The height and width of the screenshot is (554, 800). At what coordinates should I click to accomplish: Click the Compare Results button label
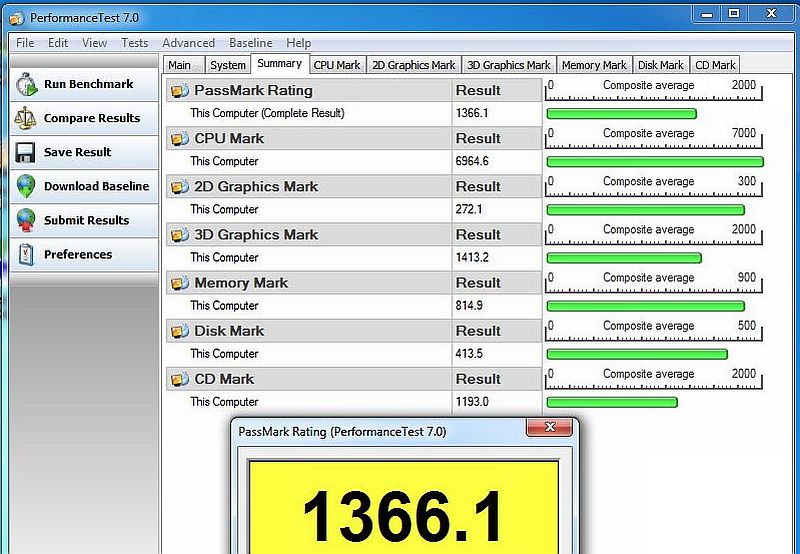(x=92, y=118)
